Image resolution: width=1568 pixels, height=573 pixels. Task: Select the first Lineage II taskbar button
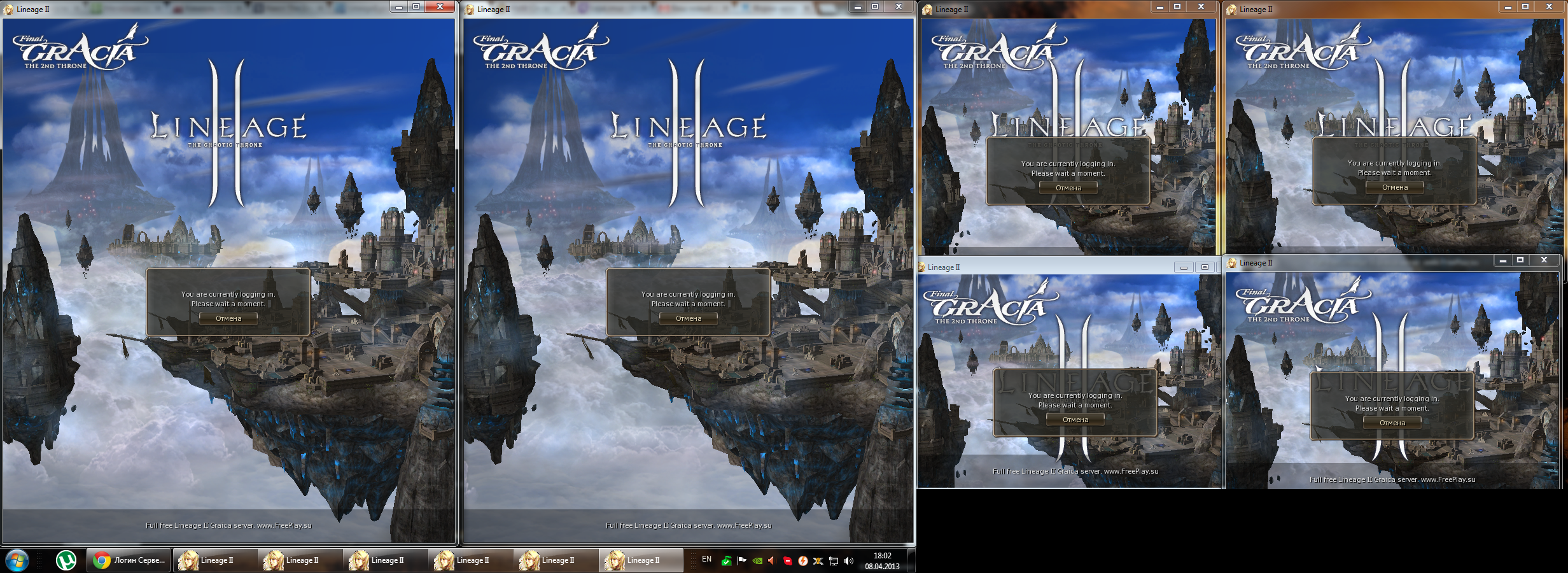[215, 560]
